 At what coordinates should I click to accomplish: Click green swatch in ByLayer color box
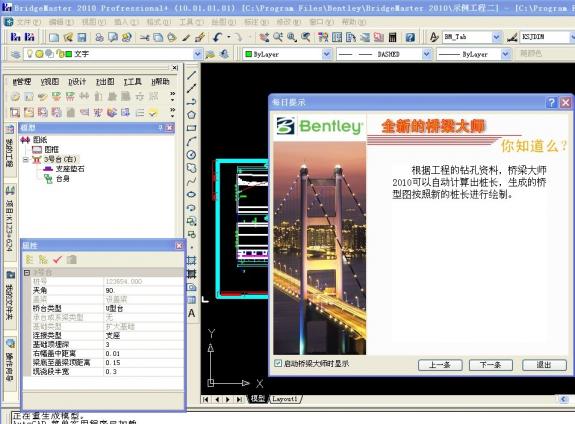(x=248, y=54)
